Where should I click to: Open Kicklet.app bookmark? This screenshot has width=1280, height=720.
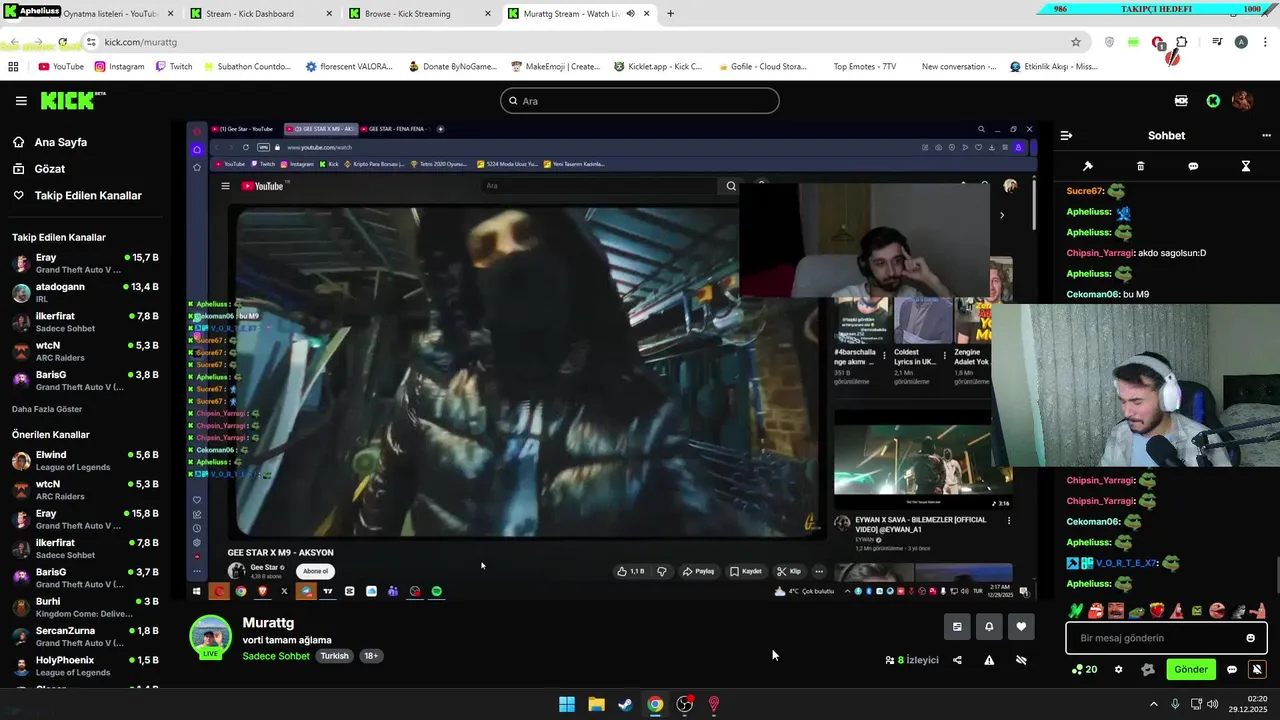coord(658,67)
